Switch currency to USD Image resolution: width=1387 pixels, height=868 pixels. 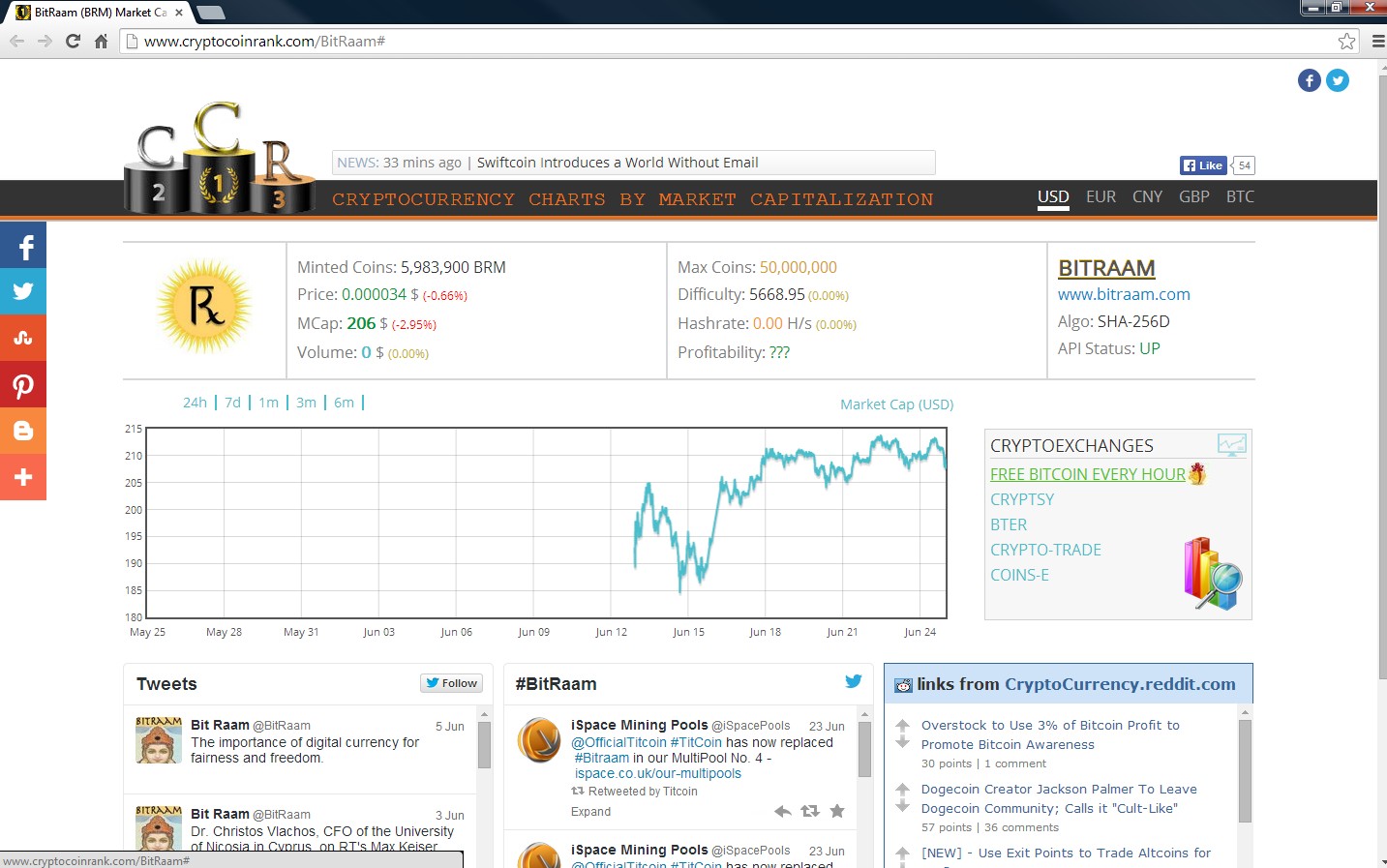1053,196
